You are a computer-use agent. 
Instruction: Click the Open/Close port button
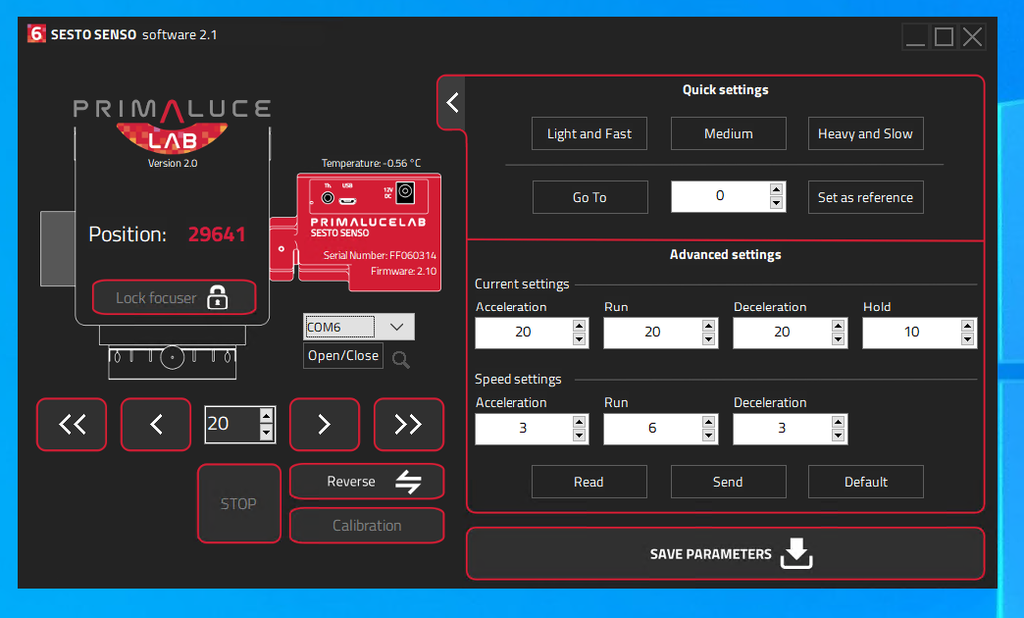343,355
